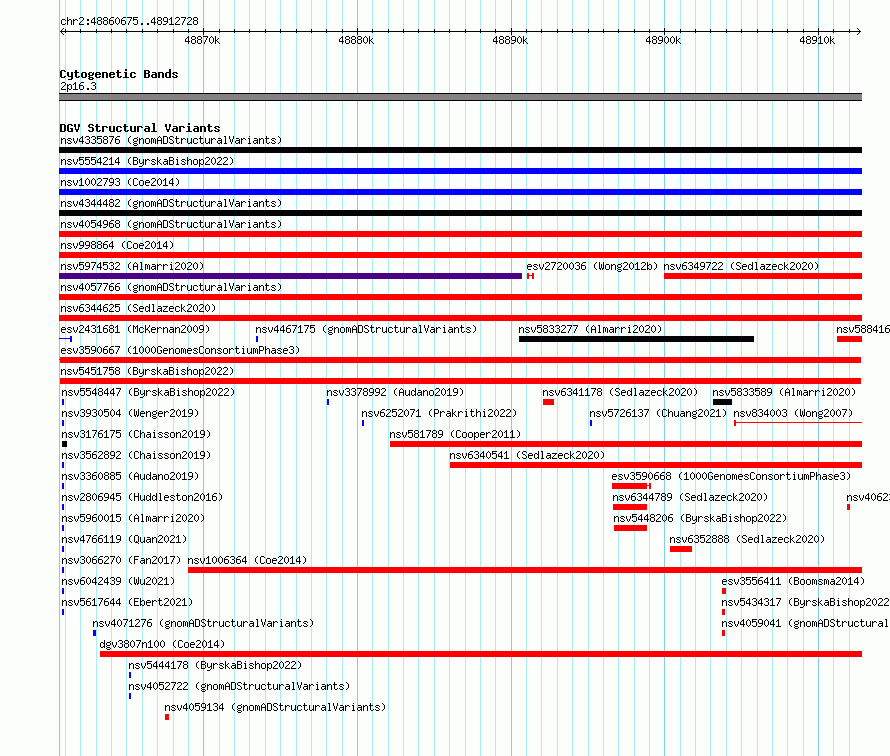This screenshot has height=756, width=890.
Task: Open nsv3066270 (Fan2017) variant
Action: pos(121,560)
